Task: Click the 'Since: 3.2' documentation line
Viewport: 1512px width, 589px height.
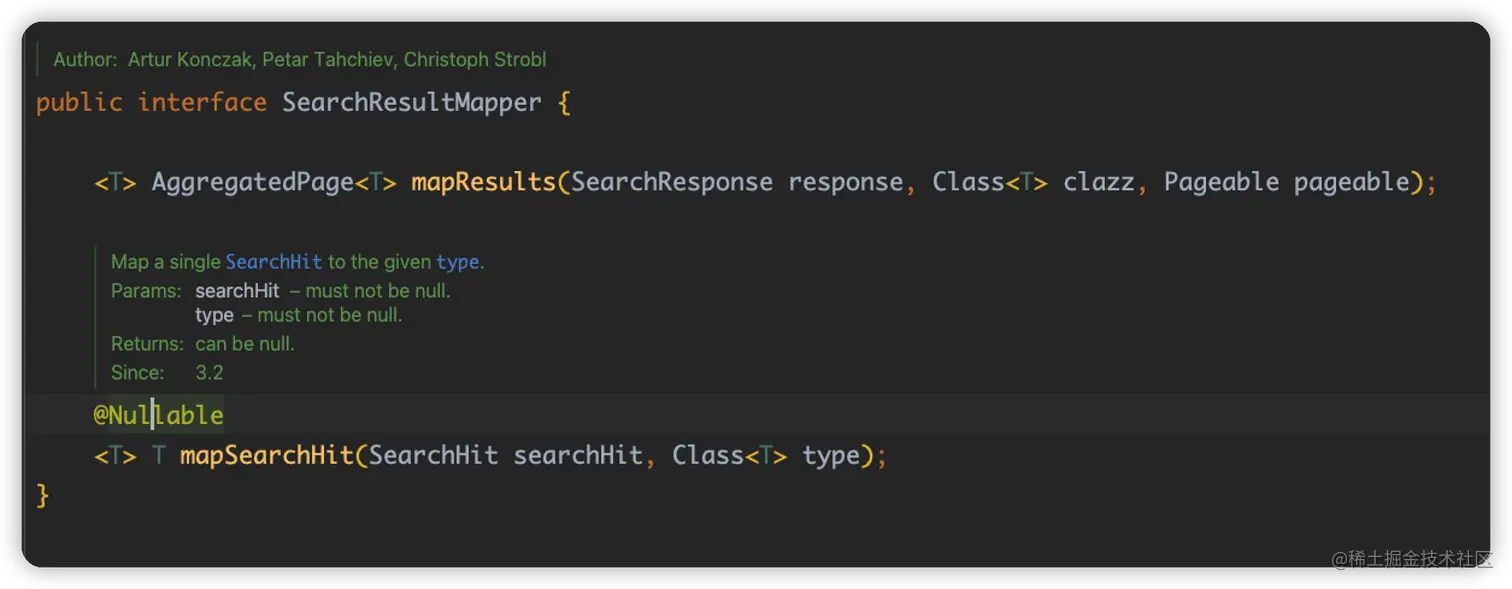Action: coord(167,373)
